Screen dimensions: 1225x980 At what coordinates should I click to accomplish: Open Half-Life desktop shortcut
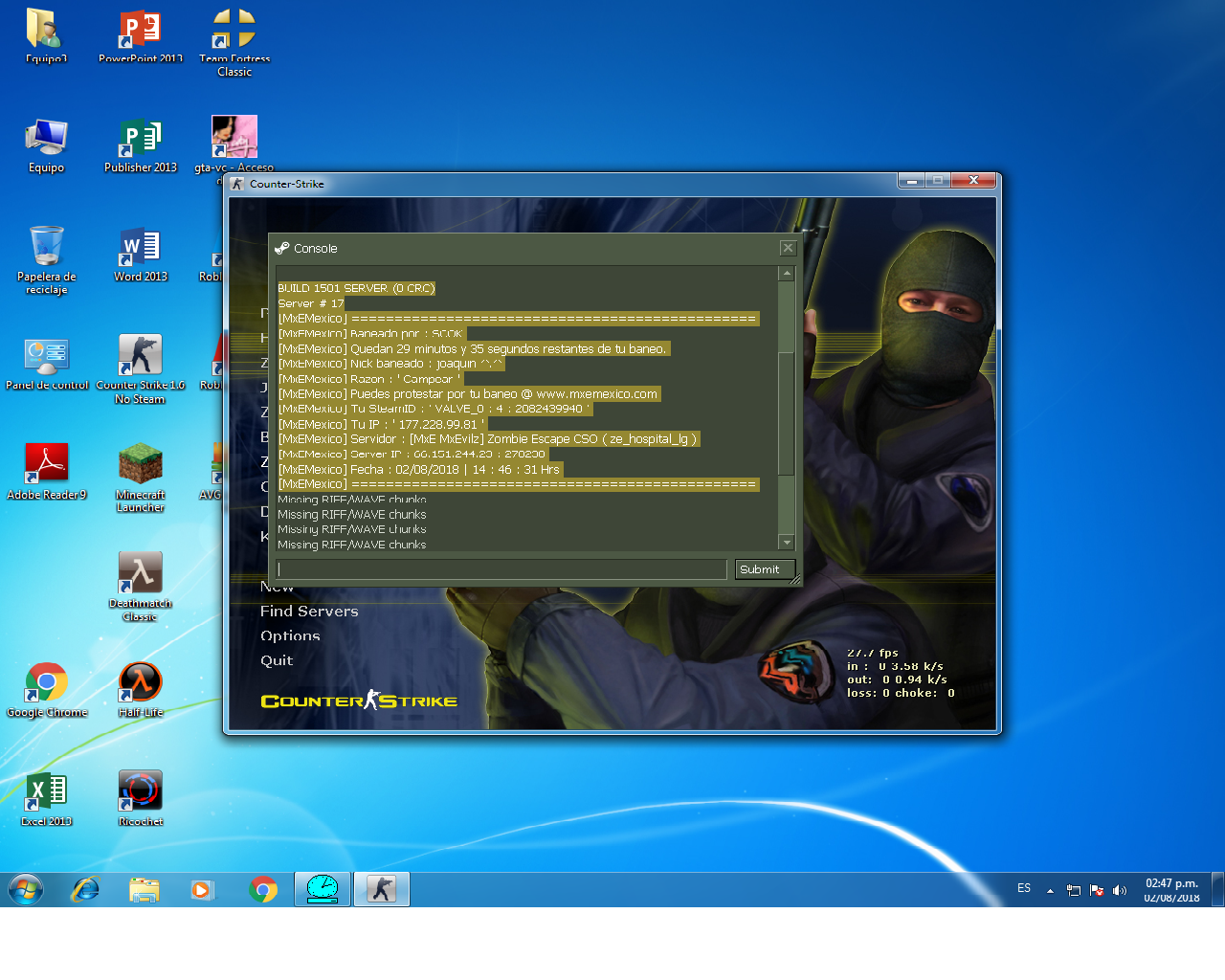click(141, 690)
